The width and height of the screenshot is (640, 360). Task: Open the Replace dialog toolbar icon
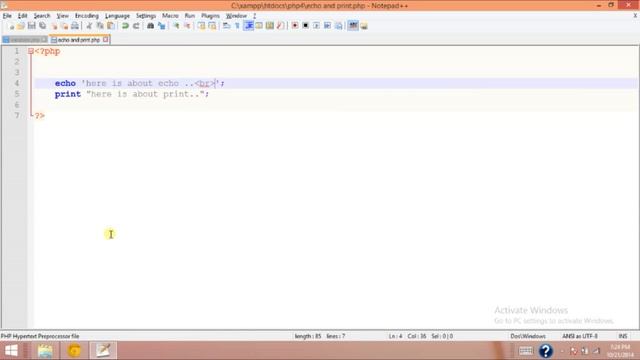point(162,26)
